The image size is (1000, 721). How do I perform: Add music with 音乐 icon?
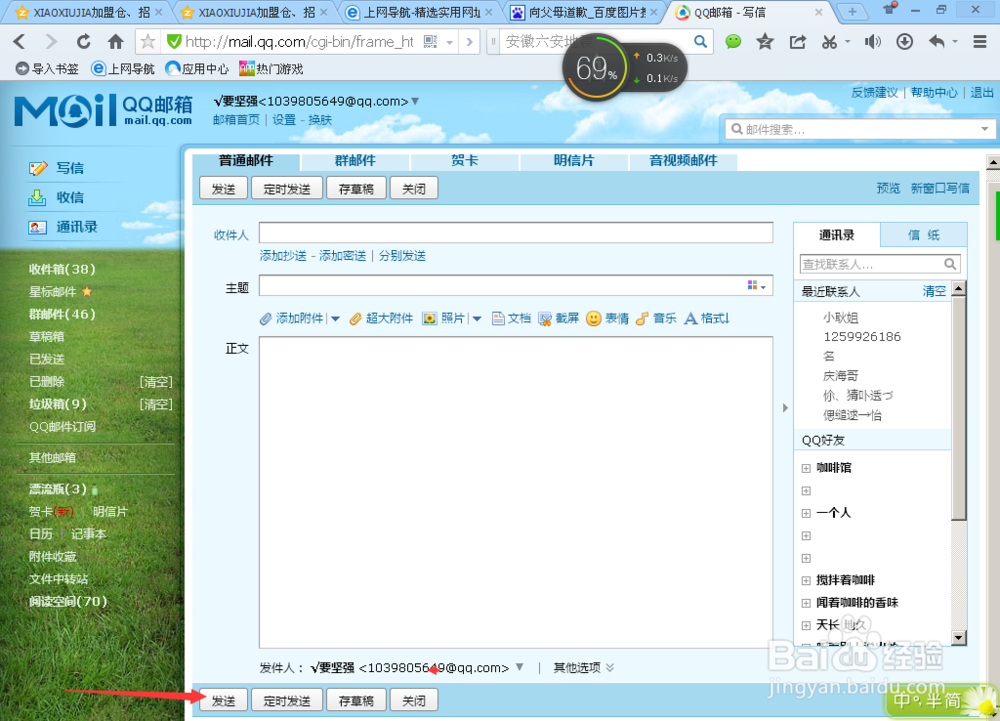[x=642, y=319]
